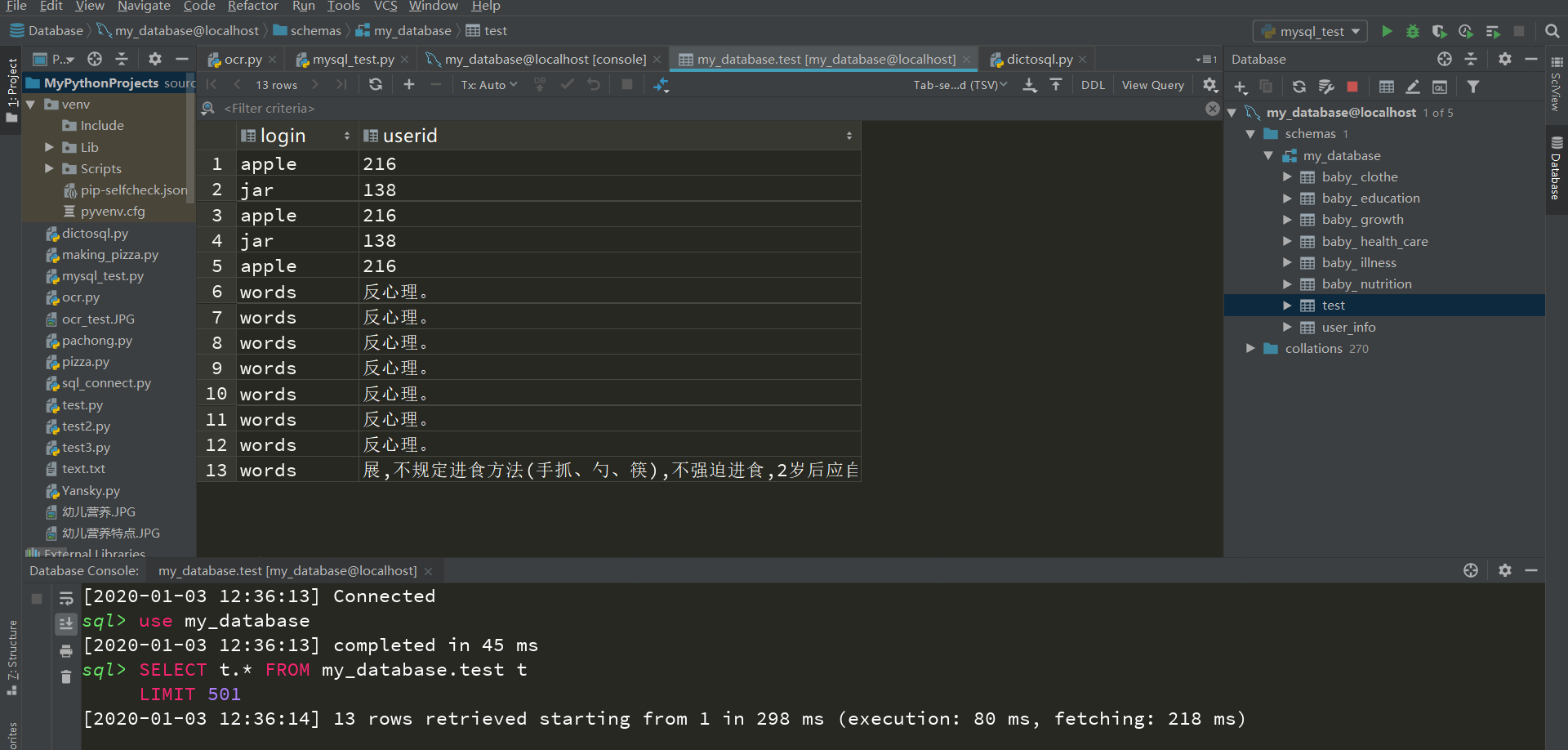Toggle the Database tool window sidebar tab
This screenshot has height=750, width=1568.
[1556, 169]
